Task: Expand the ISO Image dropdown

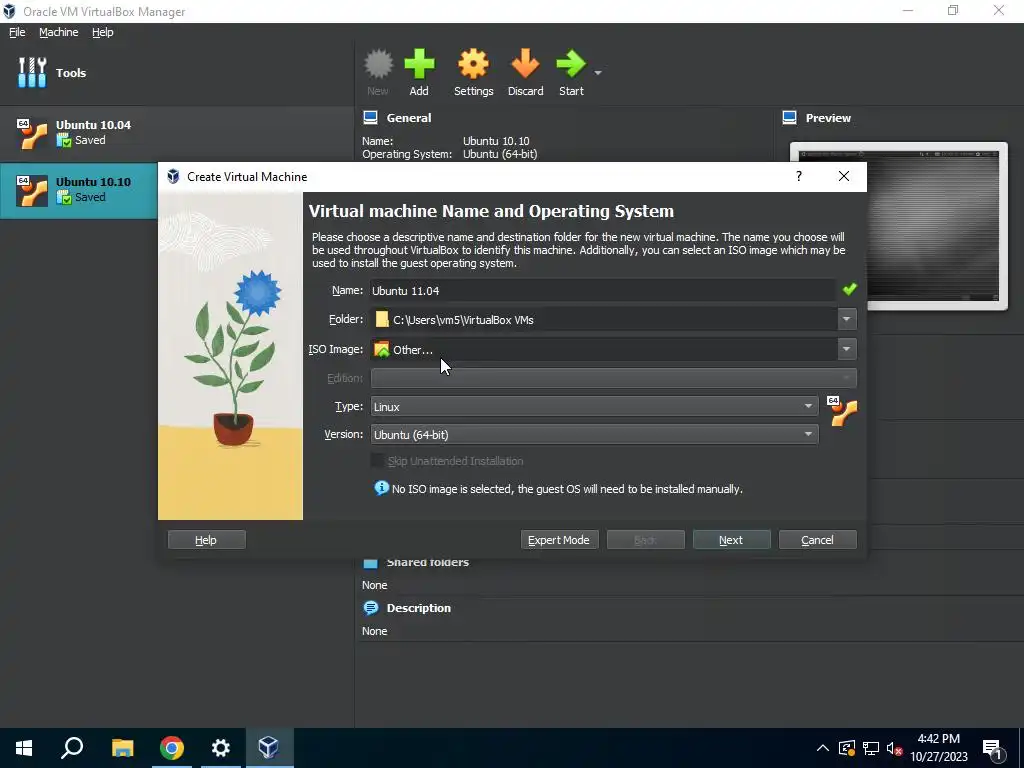Action: 846,349
